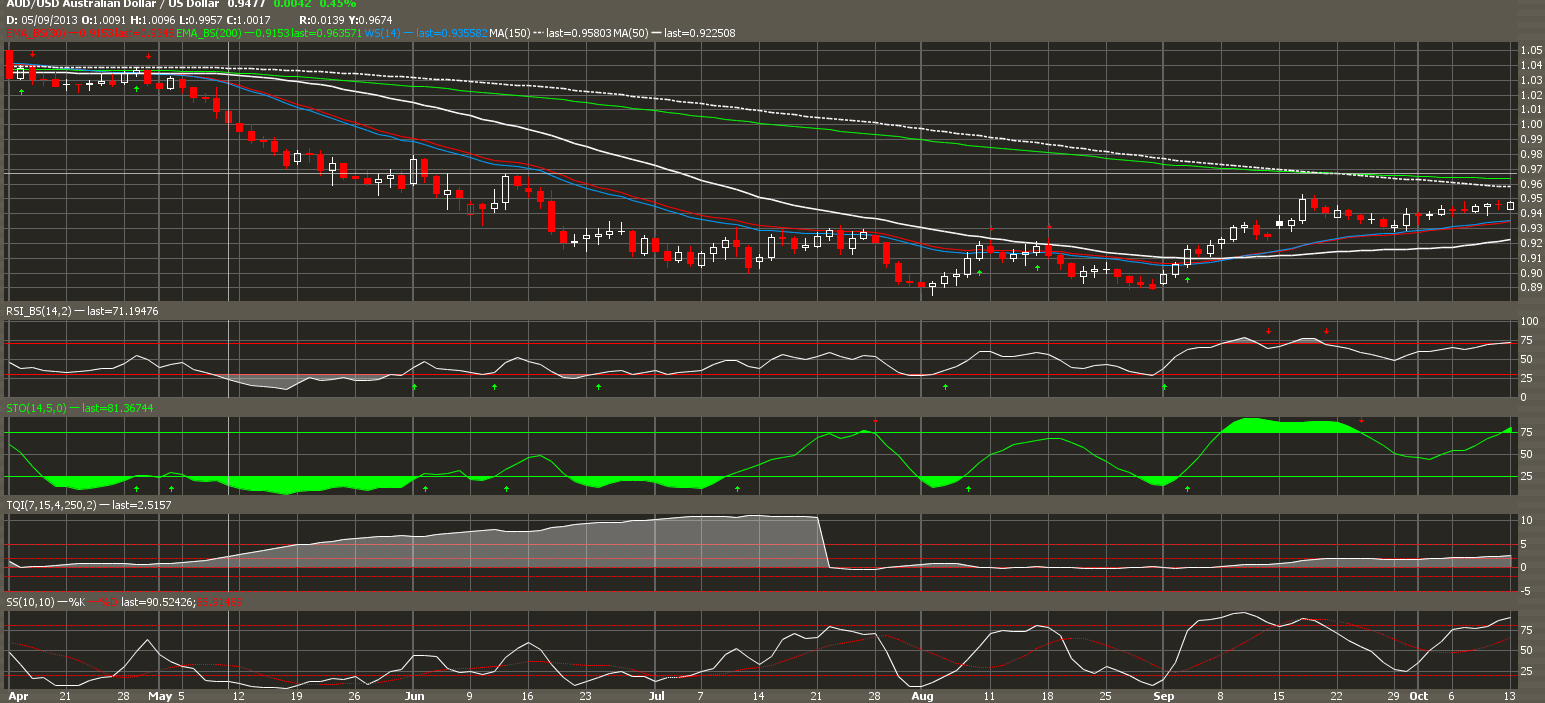The image size is (1545, 703).
Task: Toggle the EMA_BS(200) legend entry
Action: (x=208, y=32)
